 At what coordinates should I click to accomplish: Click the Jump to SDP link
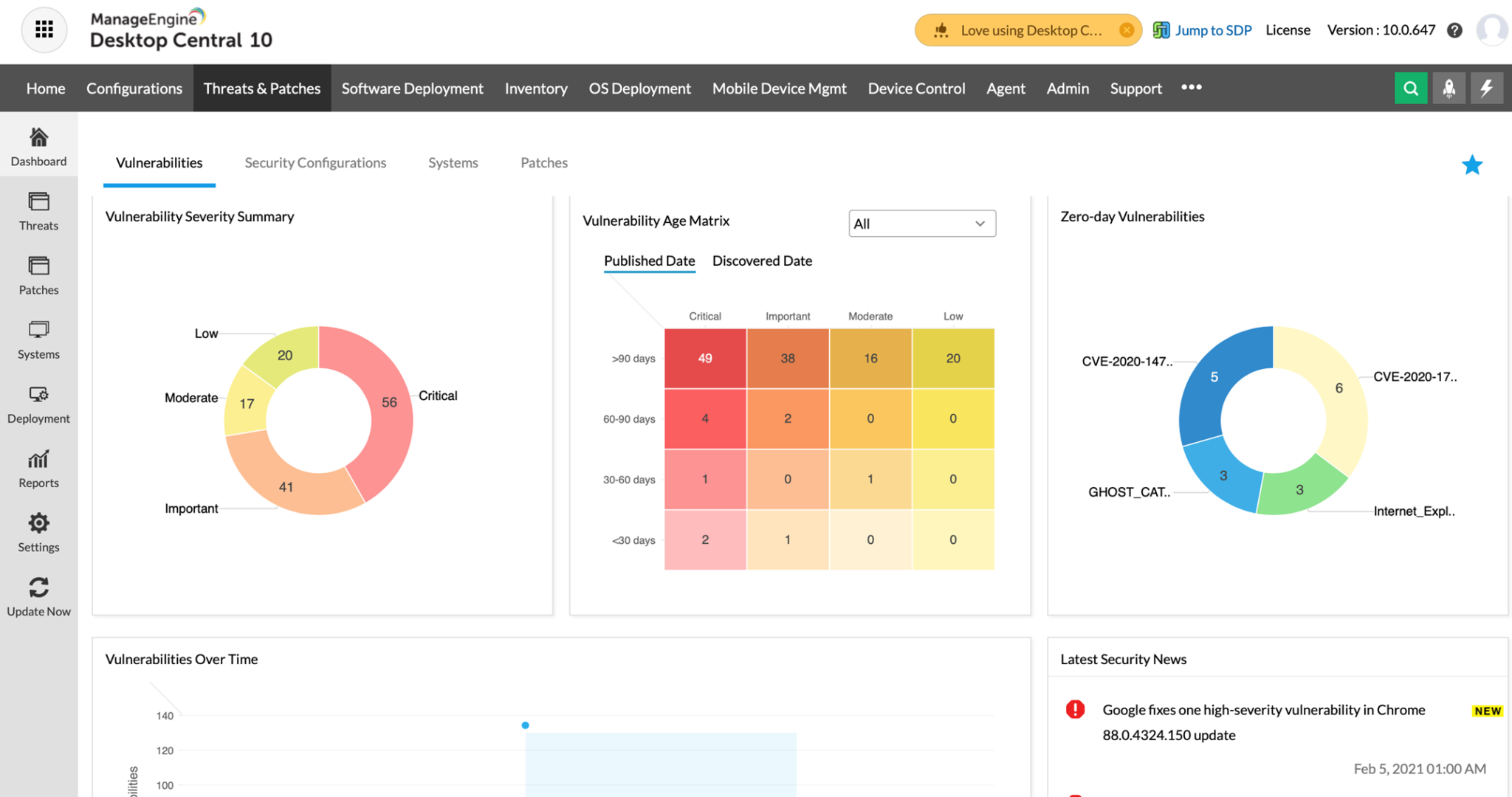[x=1212, y=30]
